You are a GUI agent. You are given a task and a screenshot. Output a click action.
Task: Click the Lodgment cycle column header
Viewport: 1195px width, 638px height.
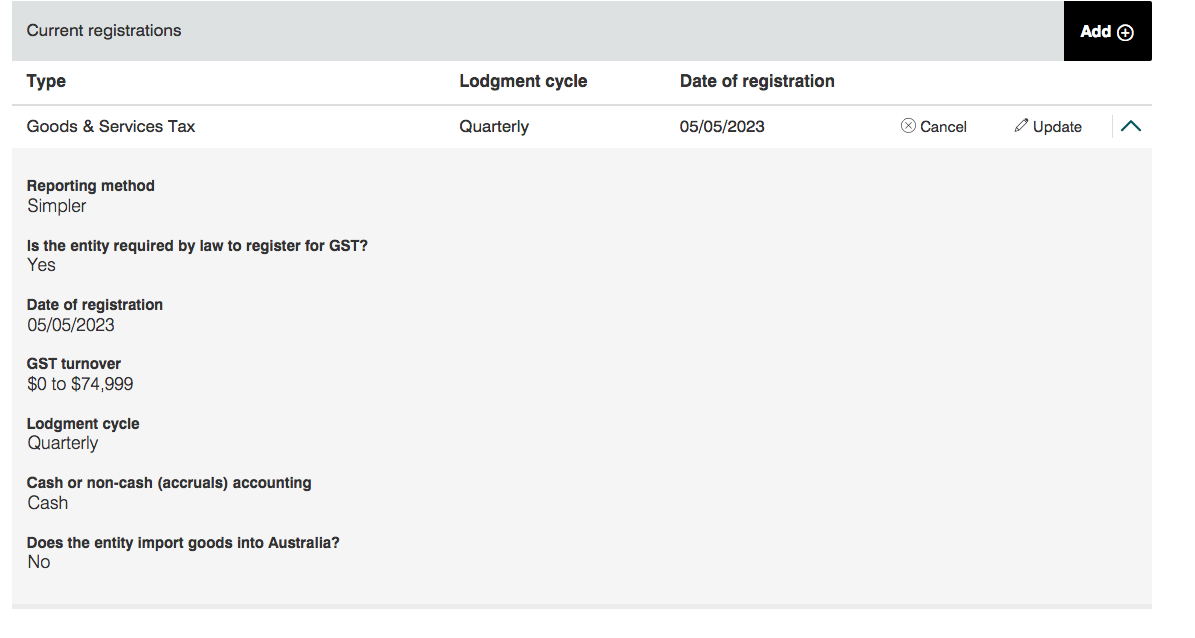(x=523, y=81)
